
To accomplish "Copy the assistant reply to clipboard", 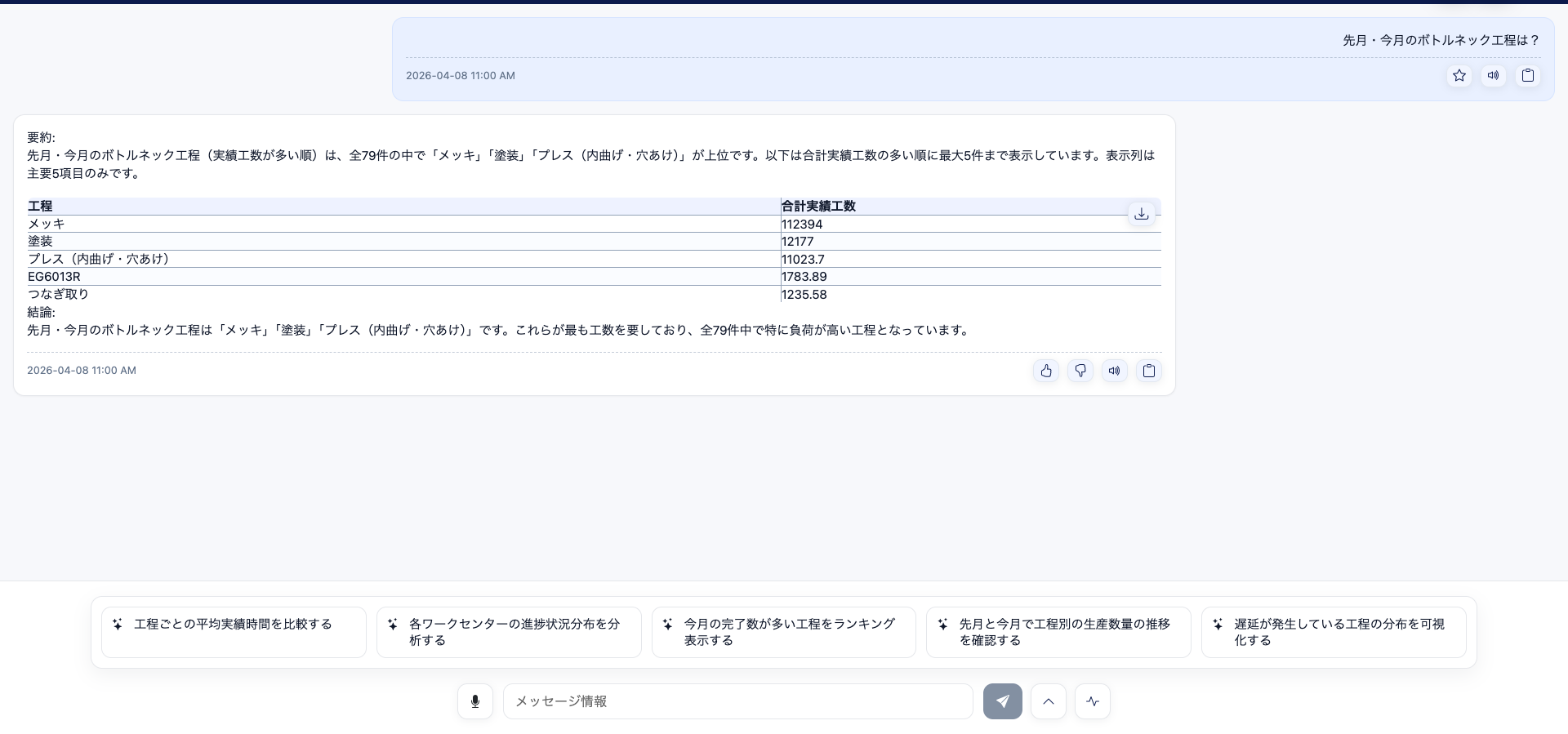I will (x=1149, y=371).
